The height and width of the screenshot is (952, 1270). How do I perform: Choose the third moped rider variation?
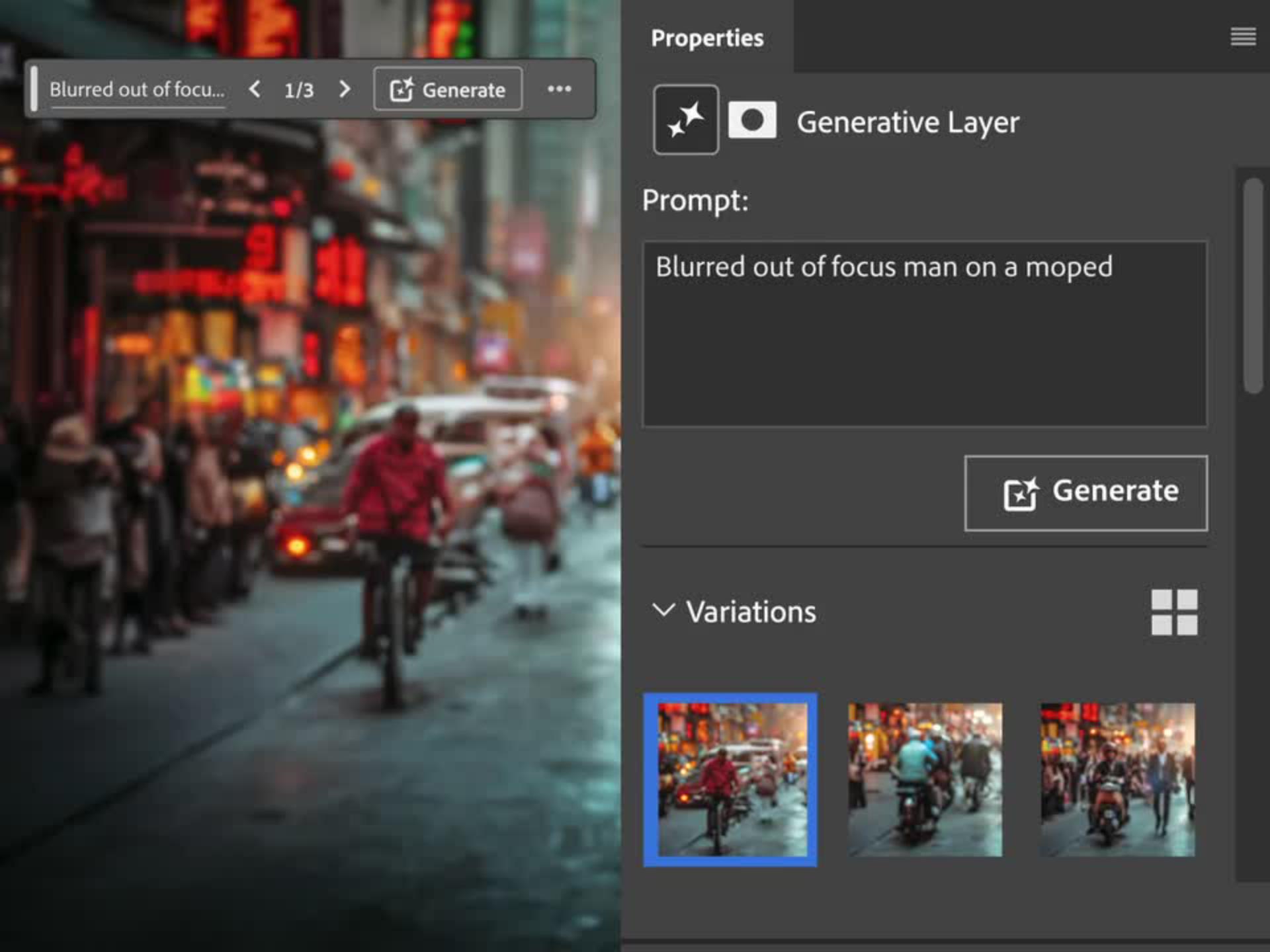(1117, 779)
